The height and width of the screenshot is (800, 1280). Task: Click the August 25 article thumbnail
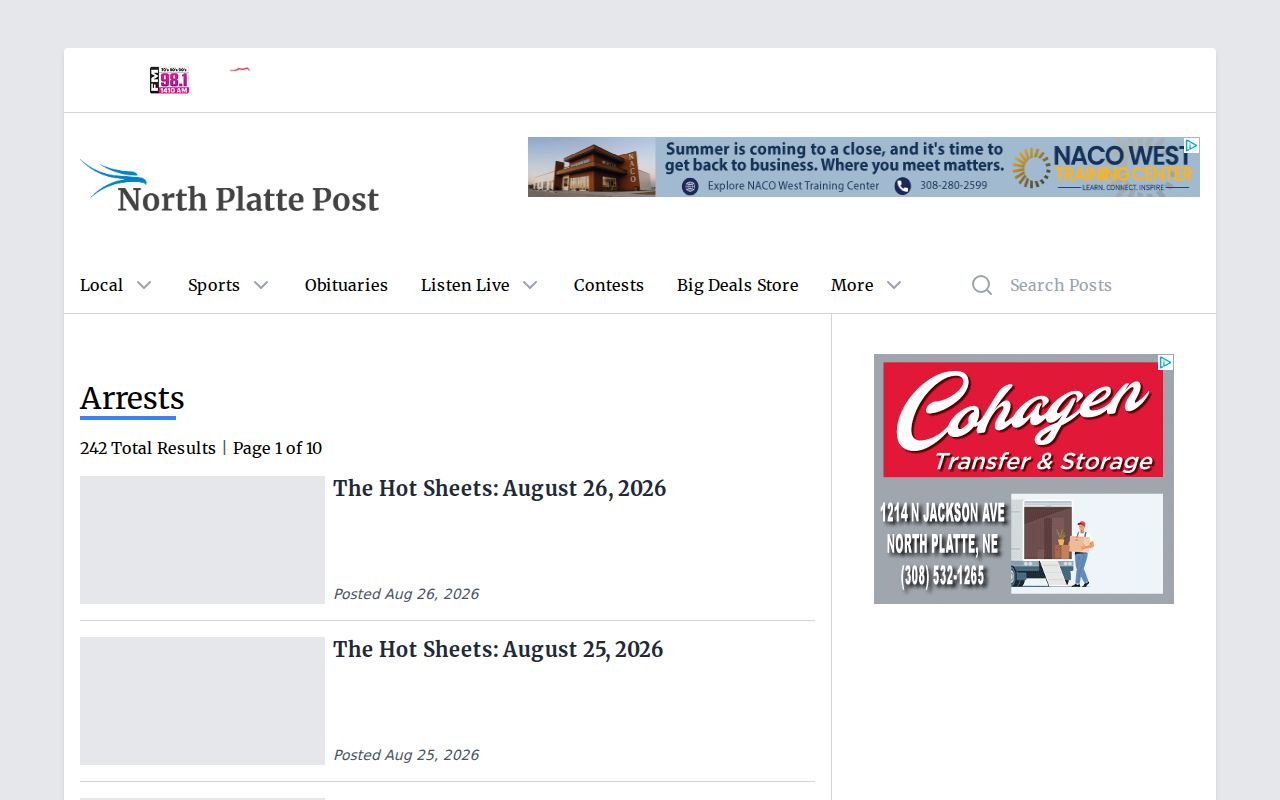[202, 701]
